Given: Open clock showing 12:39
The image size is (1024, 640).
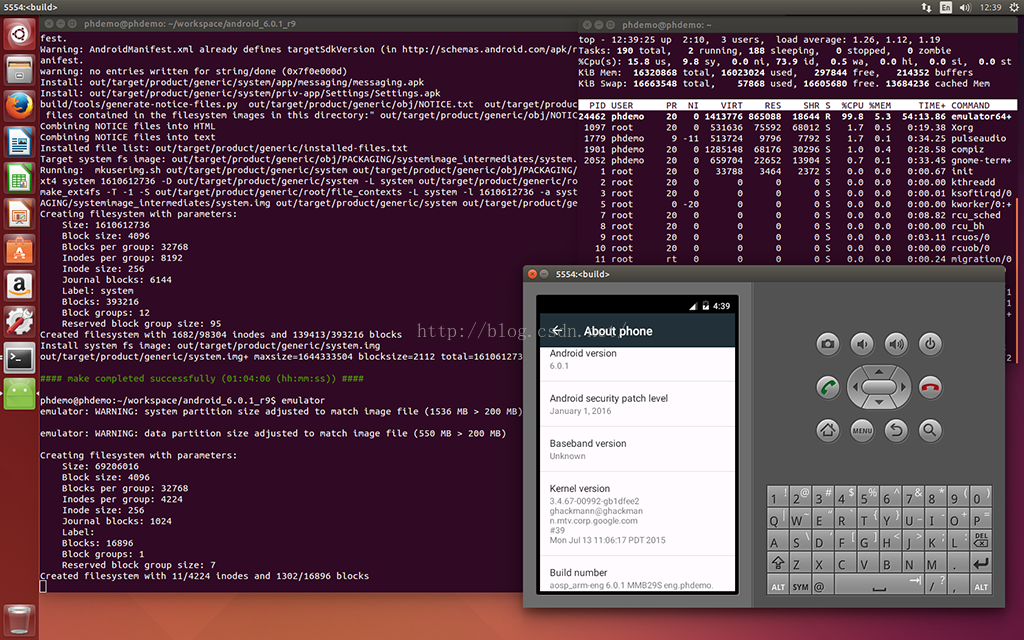Looking at the screenshot, I should (x=990, y=7).
